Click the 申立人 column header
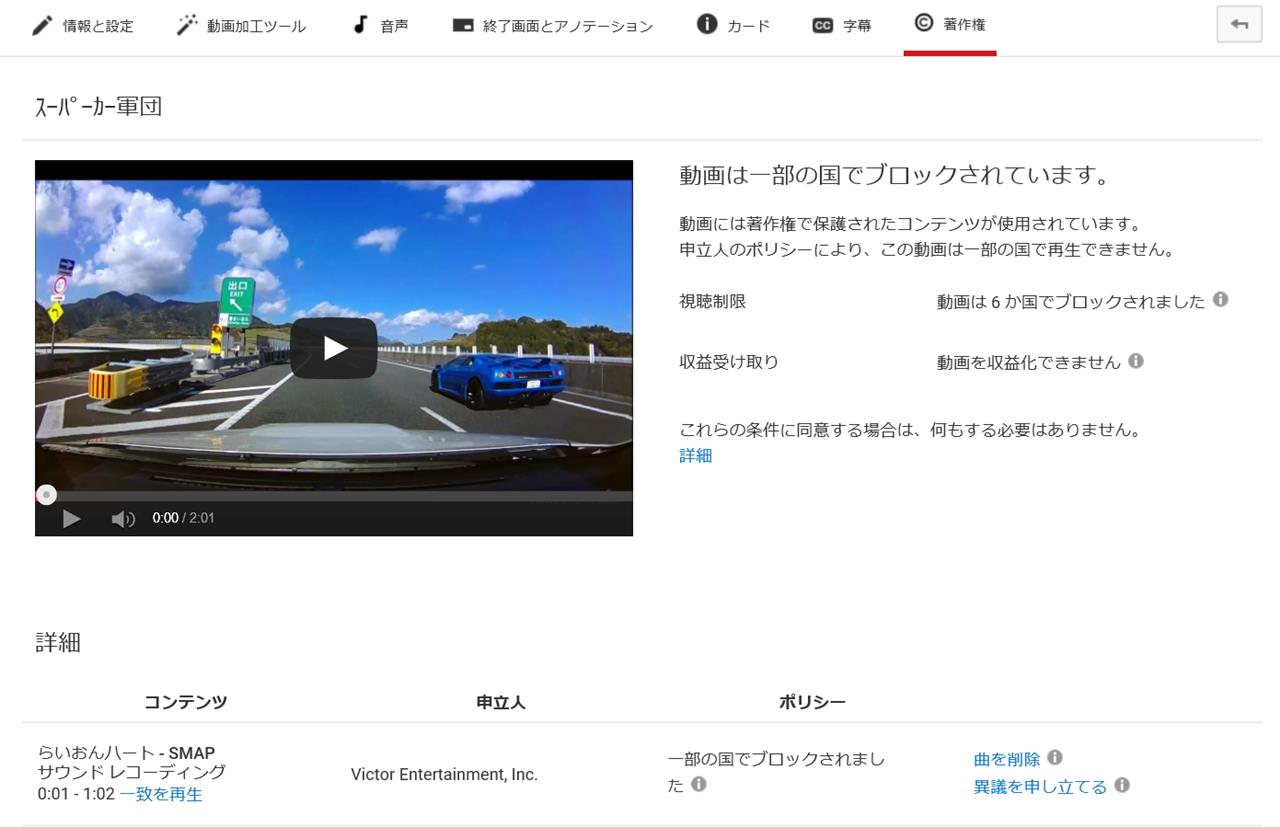Image resolution: width=1280 pixels, height=827 pixels. [x=501, y=702]
